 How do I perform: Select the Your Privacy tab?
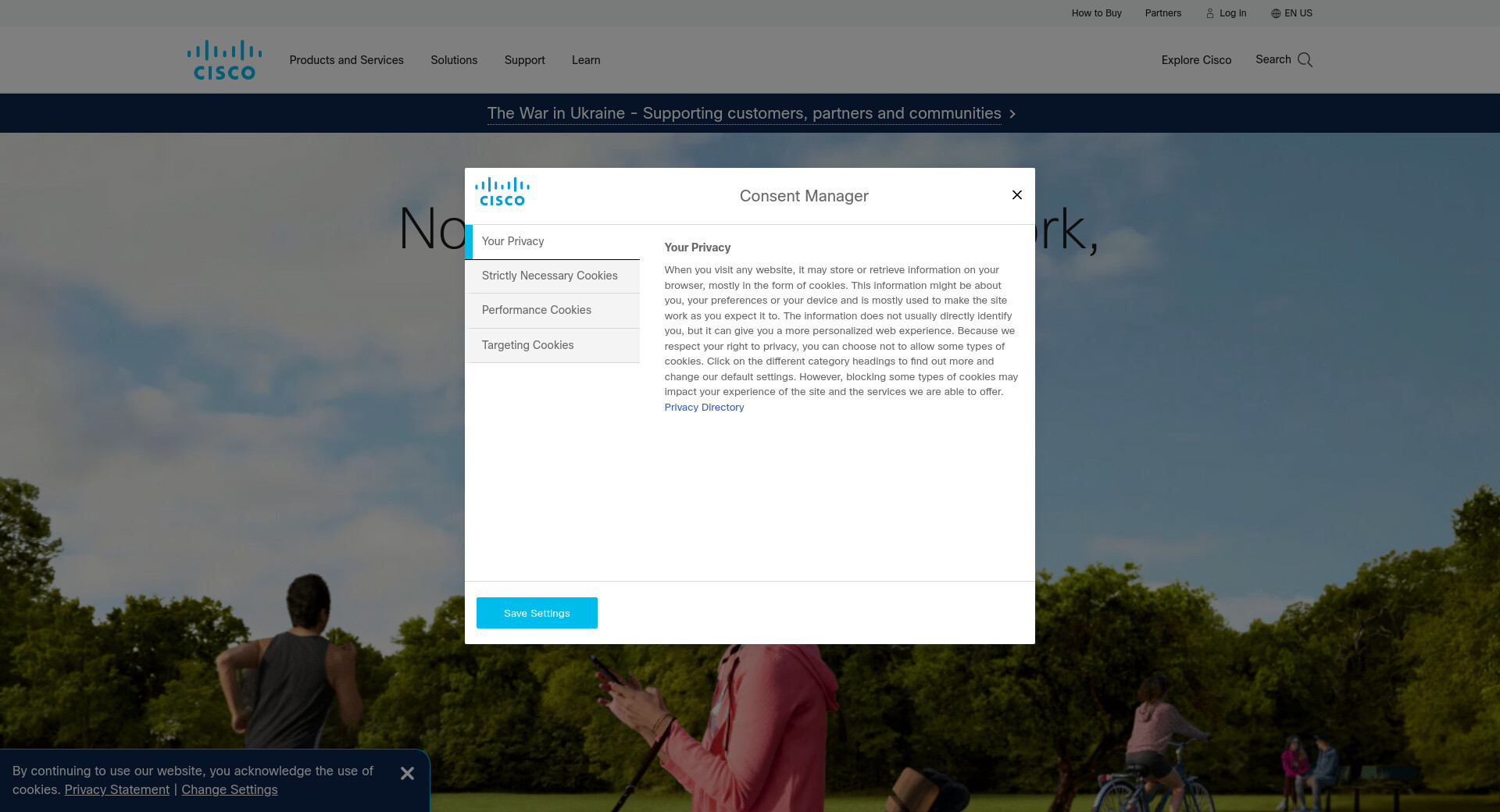point(552,242)
